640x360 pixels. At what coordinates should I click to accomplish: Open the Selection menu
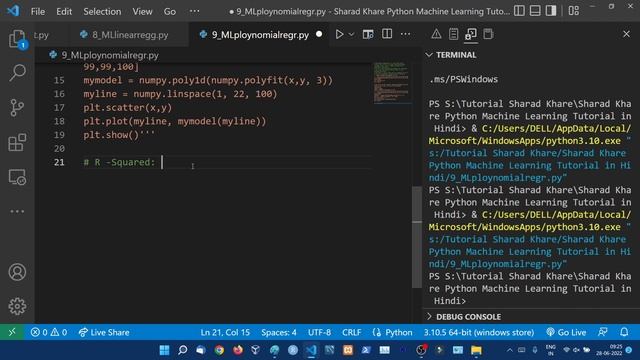click(102, 11)
